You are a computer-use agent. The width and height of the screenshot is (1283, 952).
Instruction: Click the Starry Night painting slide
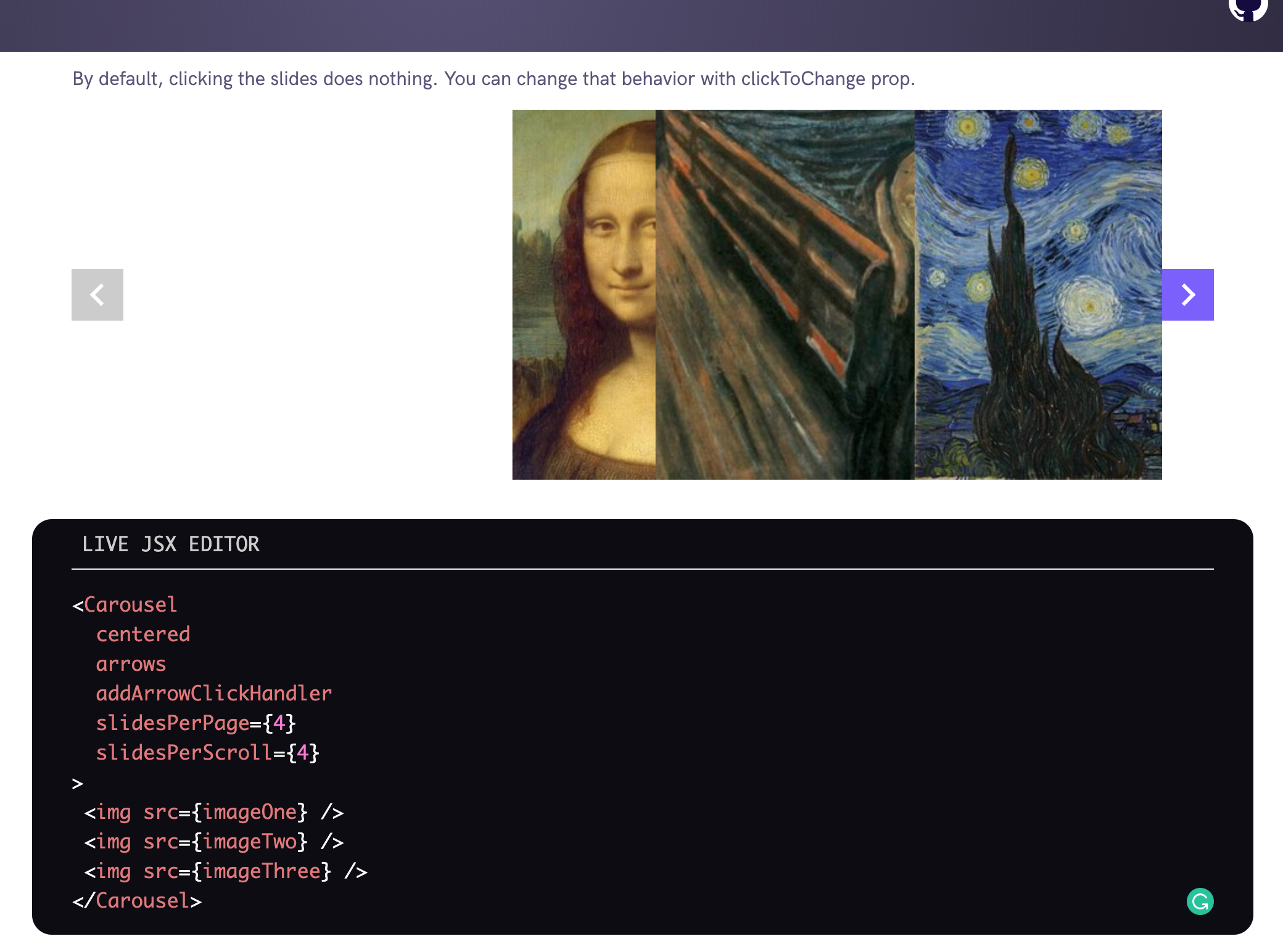click(1038, 295)
